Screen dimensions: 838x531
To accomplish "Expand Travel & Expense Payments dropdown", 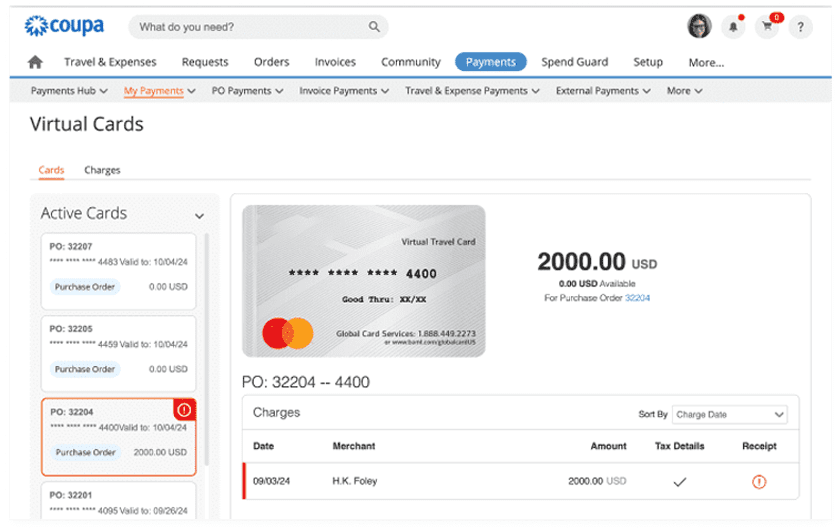I will 472,91.
